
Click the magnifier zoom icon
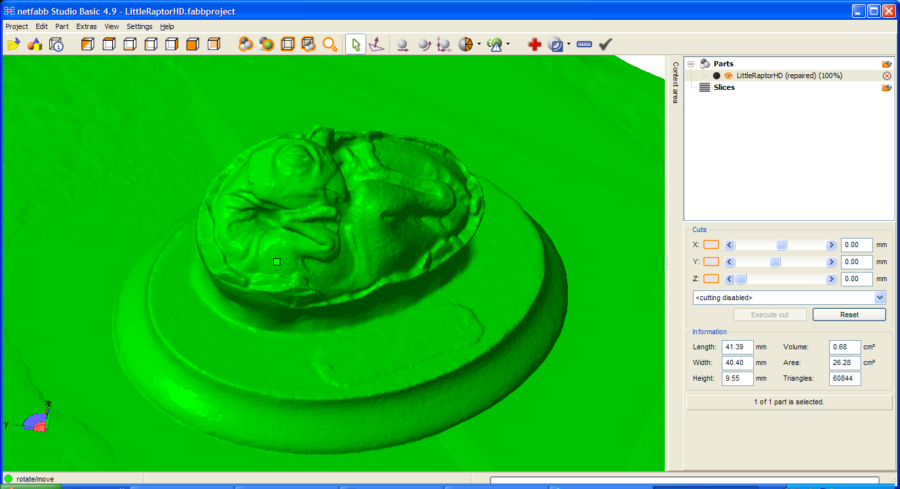coord(329,44)
